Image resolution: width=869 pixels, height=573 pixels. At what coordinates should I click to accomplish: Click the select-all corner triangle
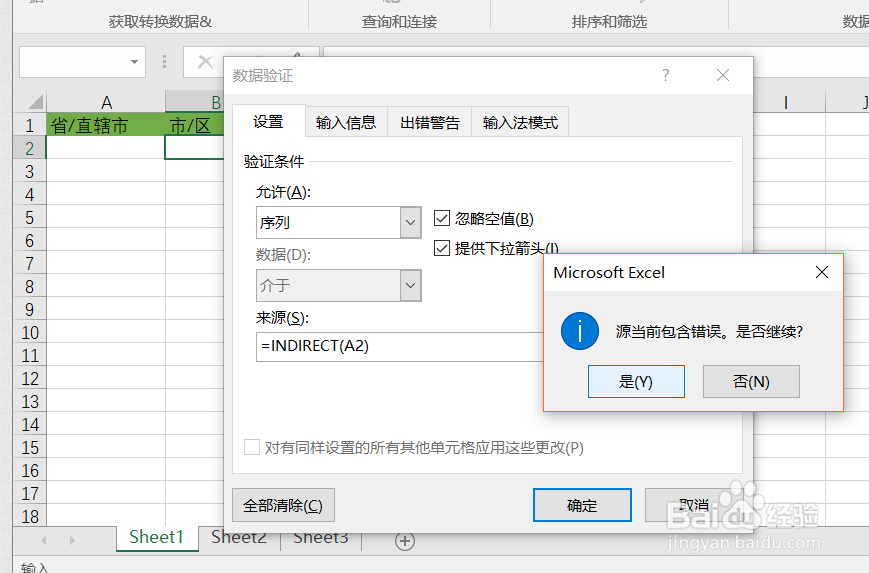tap(34, 102)
